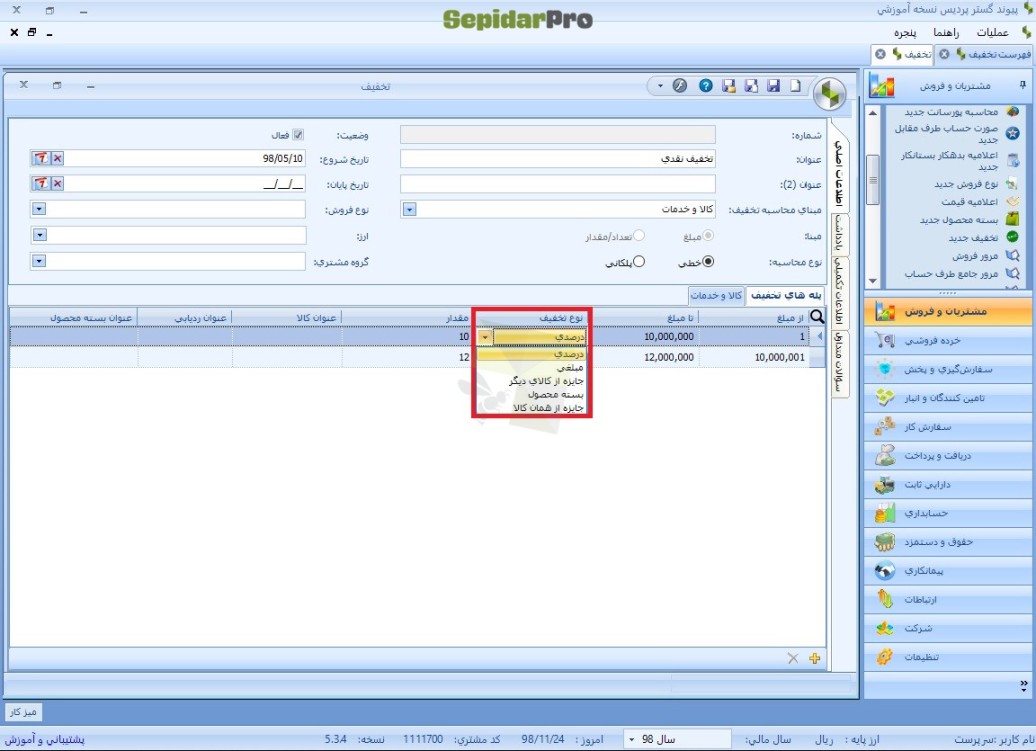Select پلکانی calculation type radio button
The height and width of the screenshot is (751, 1036).
[x=639, y=262]
